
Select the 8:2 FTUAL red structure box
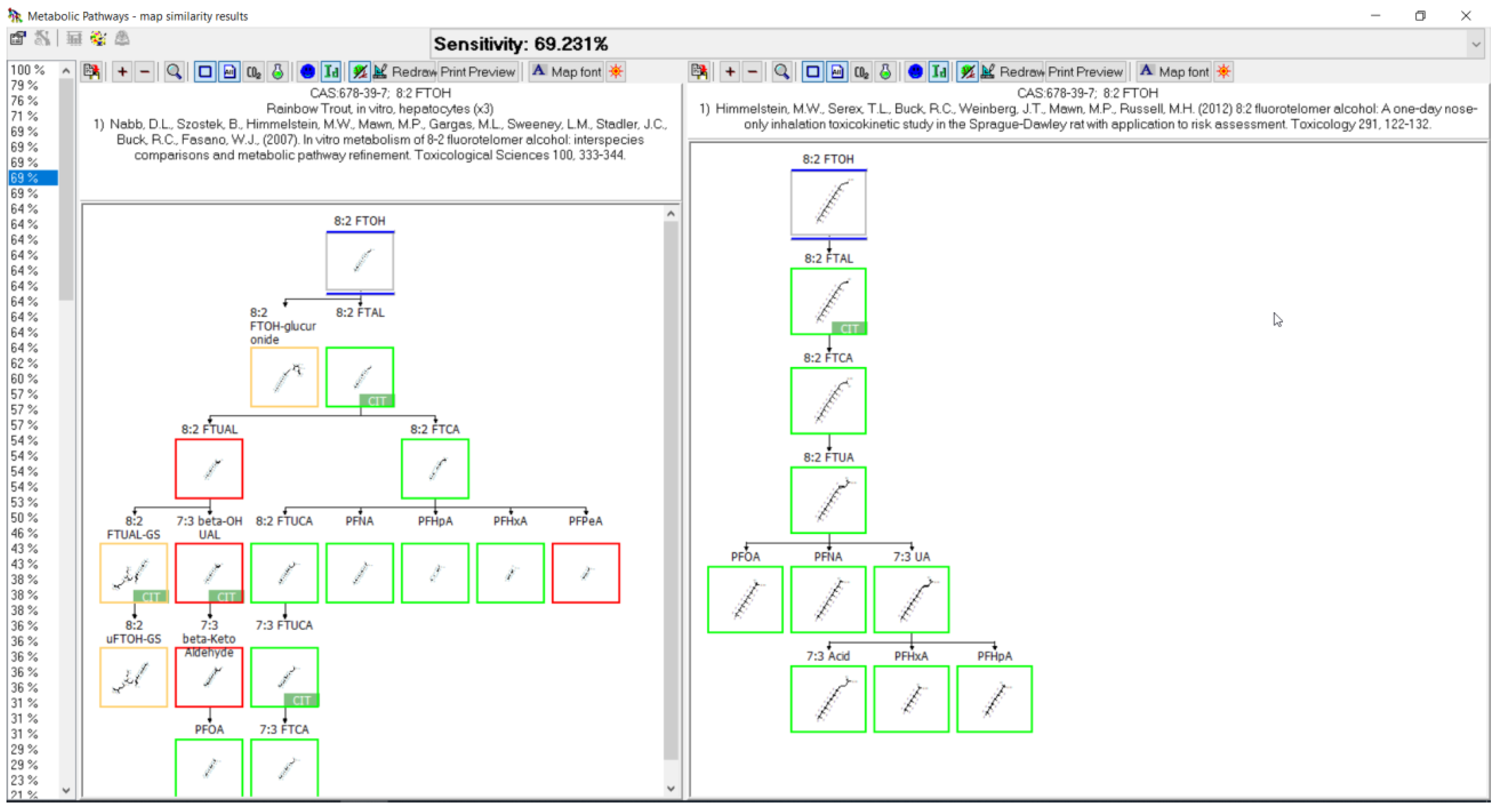209,469
